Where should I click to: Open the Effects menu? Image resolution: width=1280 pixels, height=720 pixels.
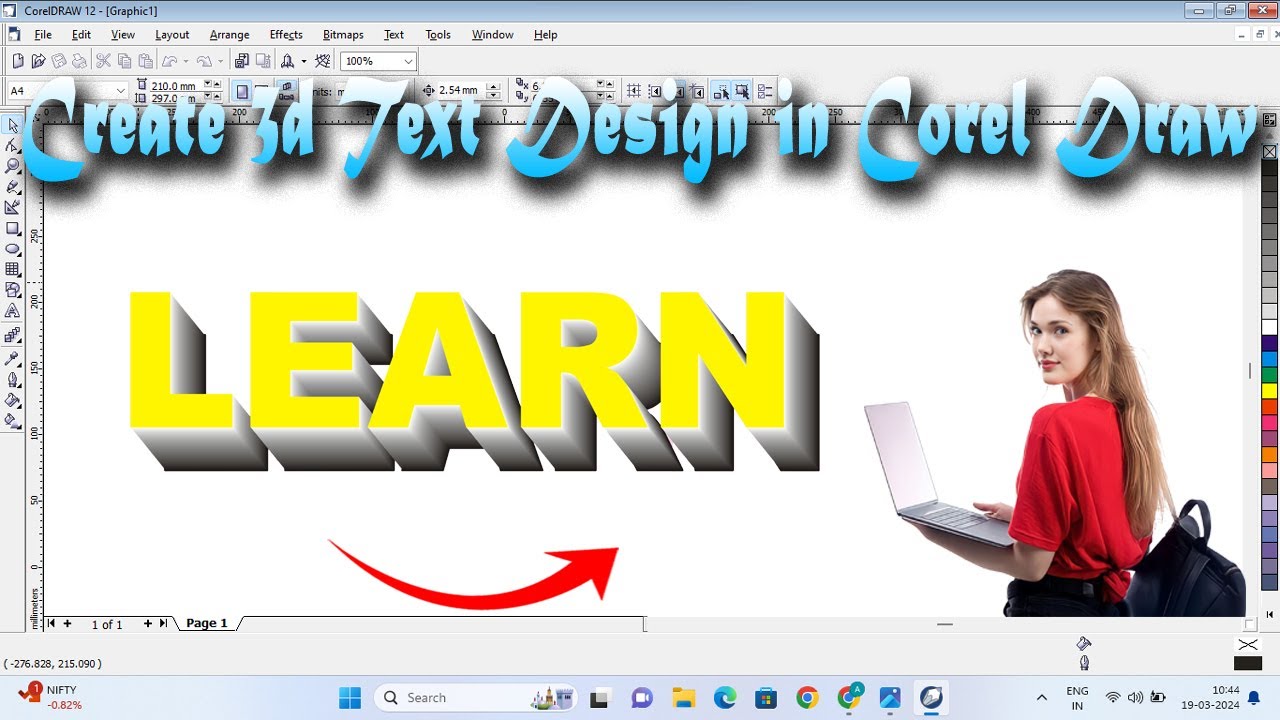[286, 34]
